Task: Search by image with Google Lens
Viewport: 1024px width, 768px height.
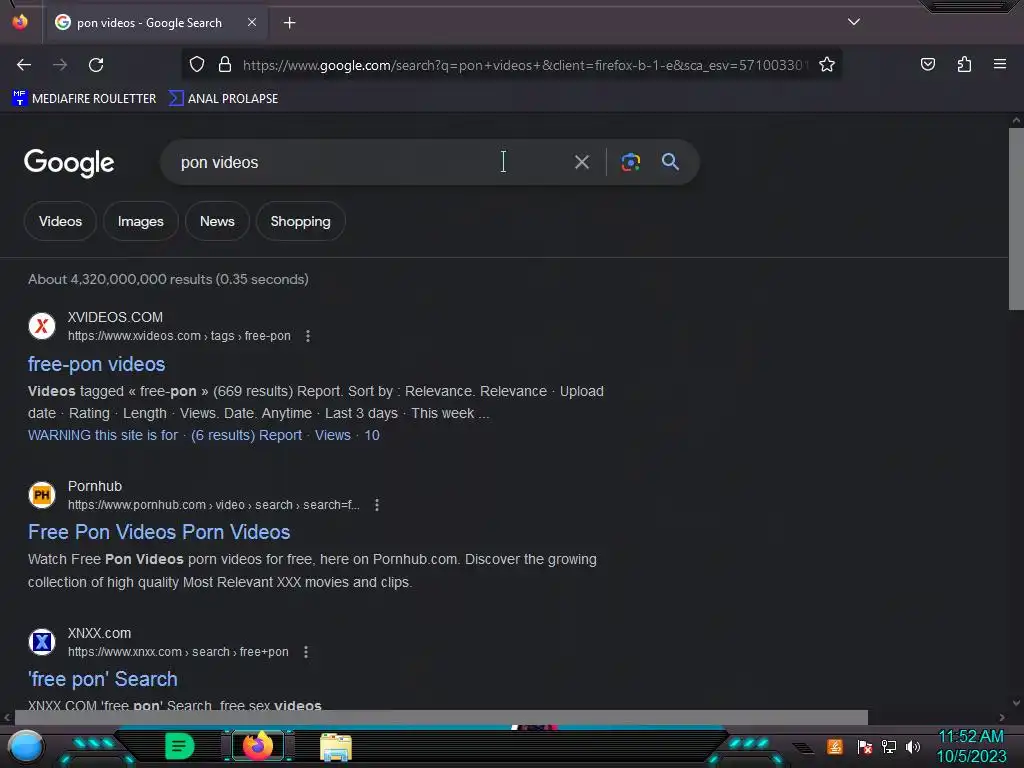Action: click(630, 162)
